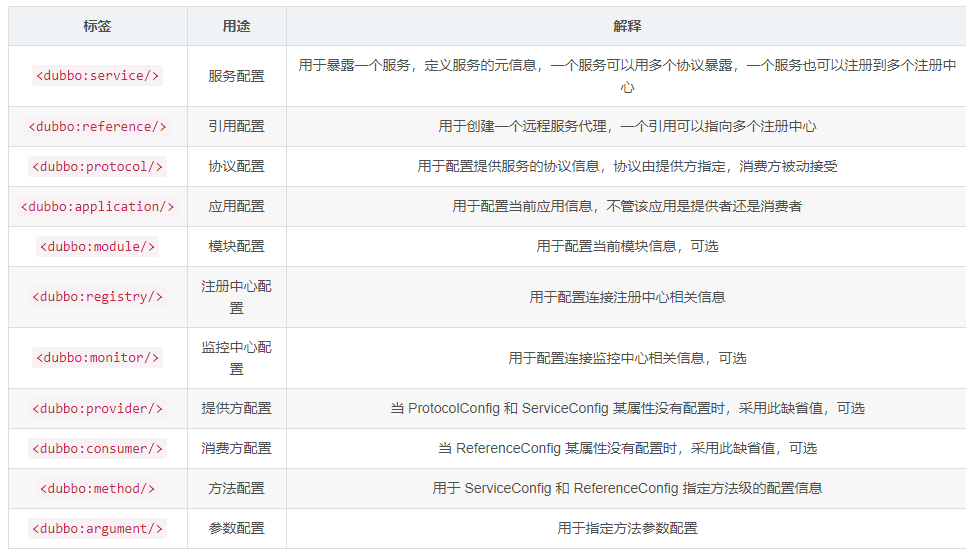Select the <dubbo:provider/> tag cell

pos(97,408)
